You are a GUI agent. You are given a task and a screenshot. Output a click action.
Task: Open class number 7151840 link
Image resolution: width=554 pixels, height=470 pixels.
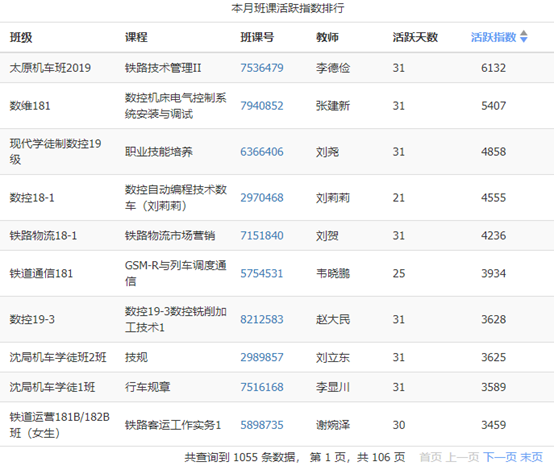[x=262, y=235]
